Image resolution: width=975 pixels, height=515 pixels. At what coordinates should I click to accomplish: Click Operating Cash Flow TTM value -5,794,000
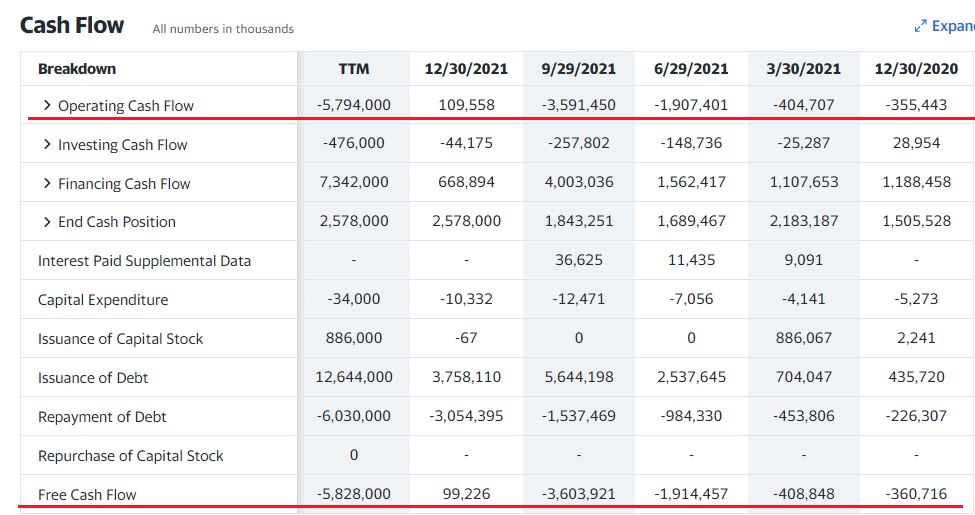354,104
